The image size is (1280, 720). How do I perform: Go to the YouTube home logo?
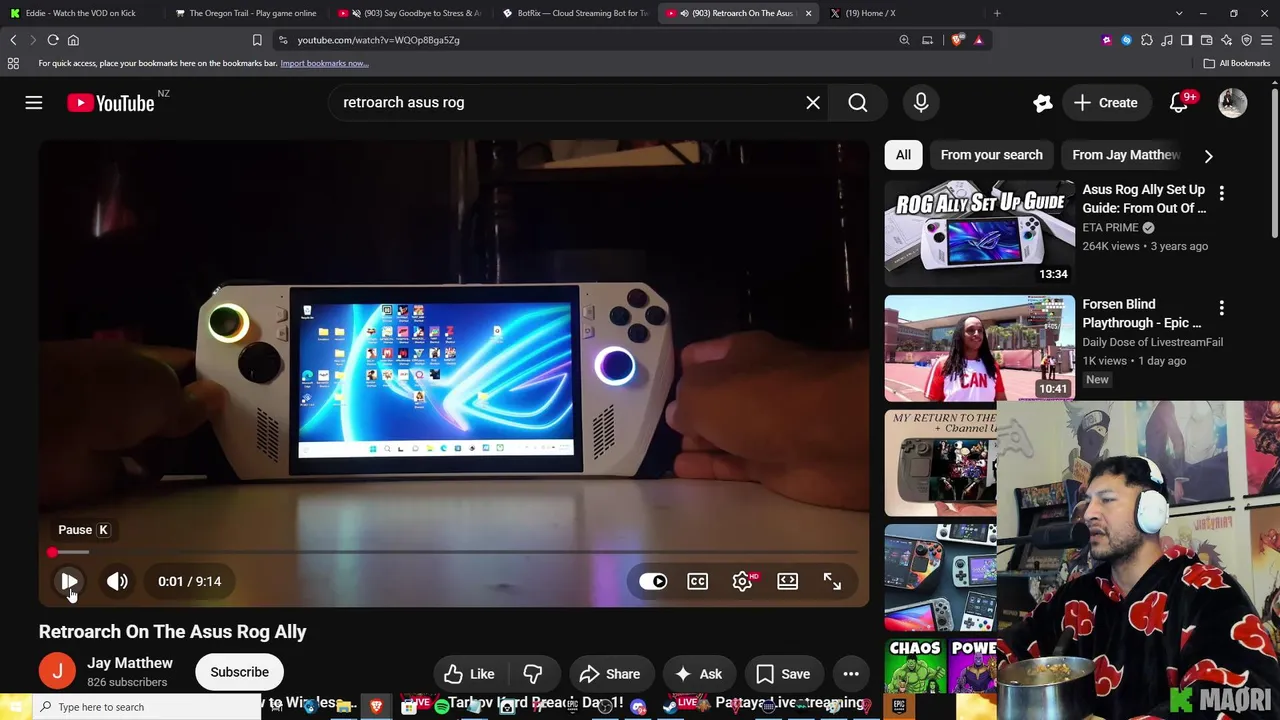111,103
